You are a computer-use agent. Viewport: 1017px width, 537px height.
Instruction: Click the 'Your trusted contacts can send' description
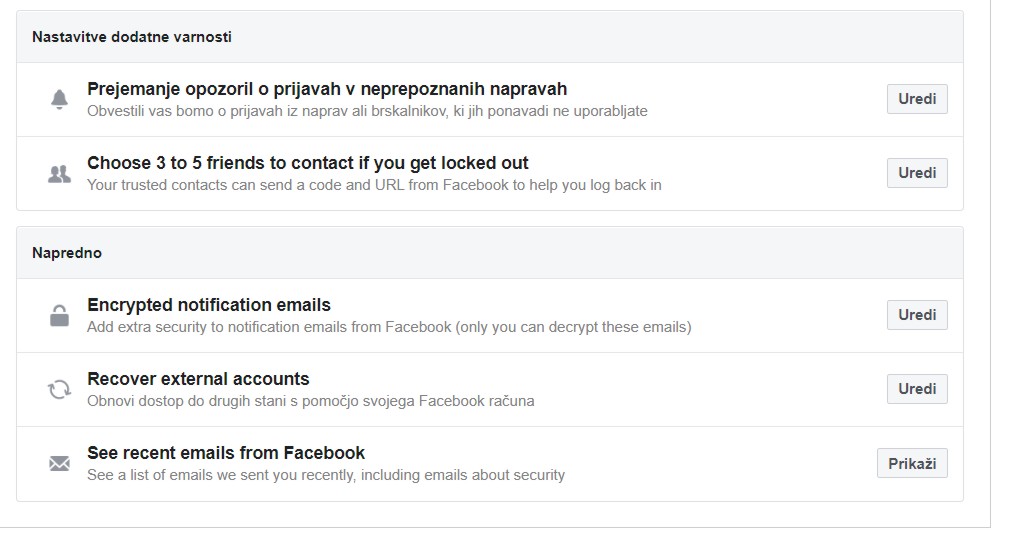coord(374,185)
